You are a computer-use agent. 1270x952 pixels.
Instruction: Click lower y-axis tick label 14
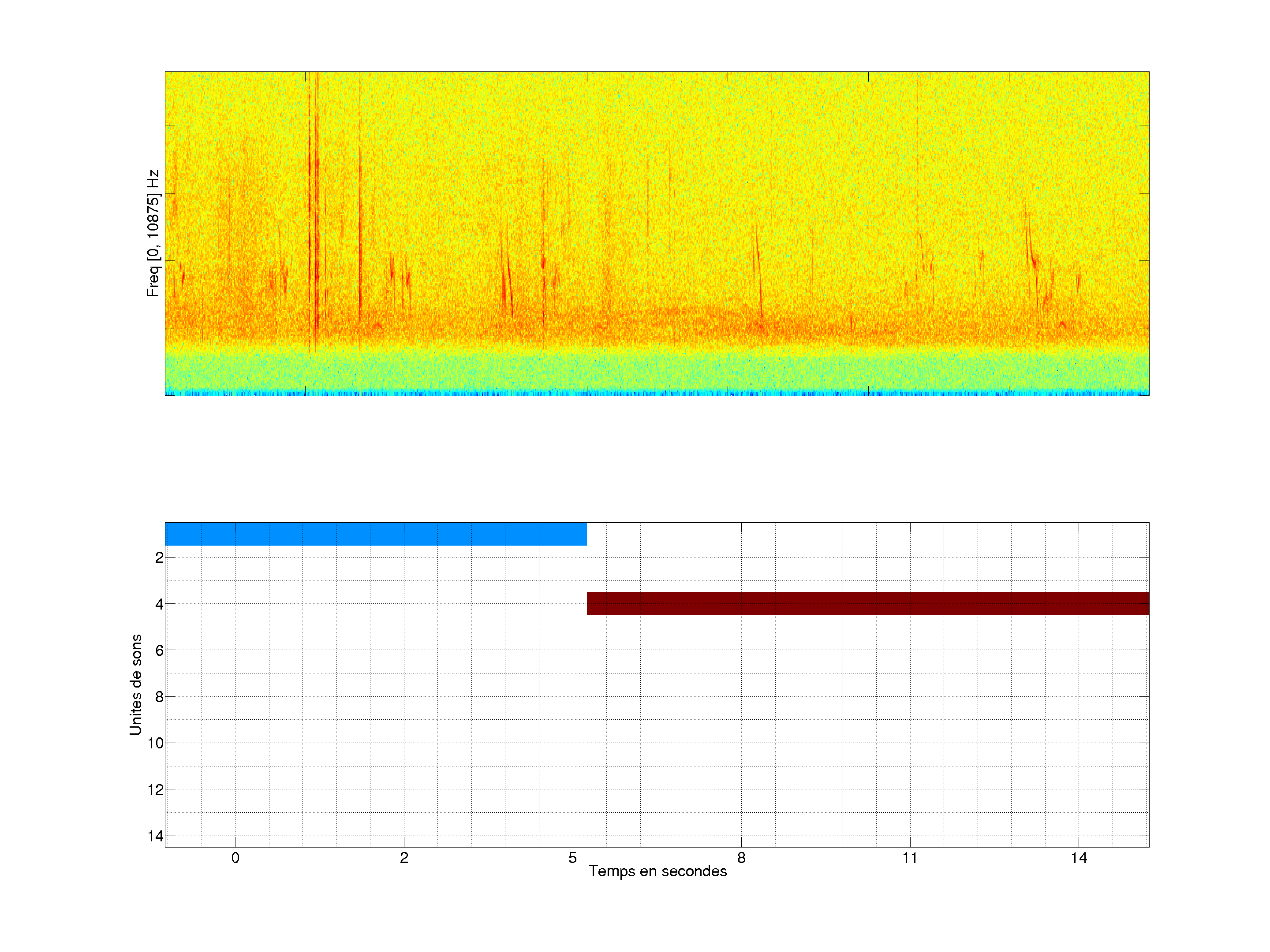[156, 836]
